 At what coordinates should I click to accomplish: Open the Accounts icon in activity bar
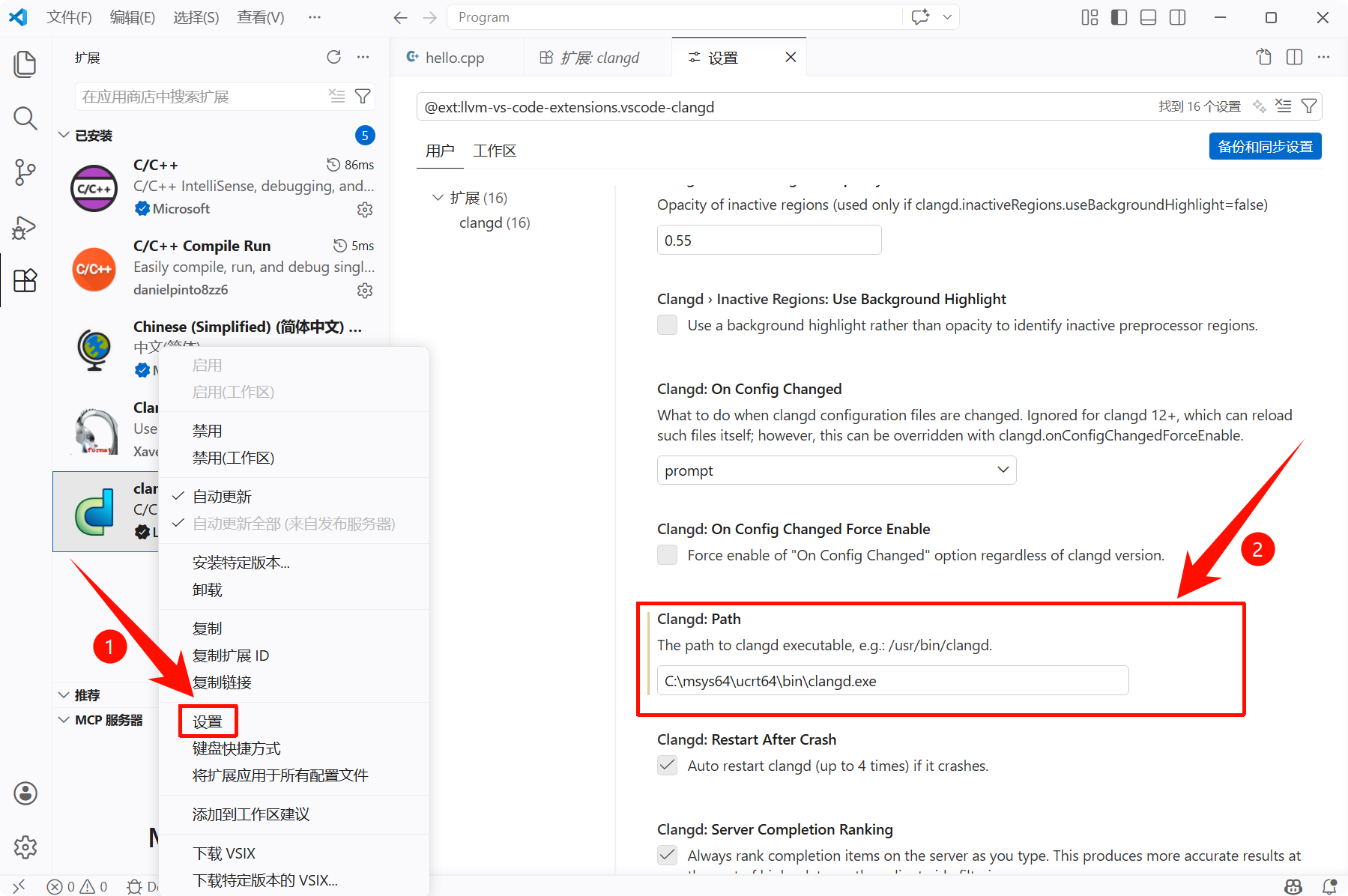[25, 793]
